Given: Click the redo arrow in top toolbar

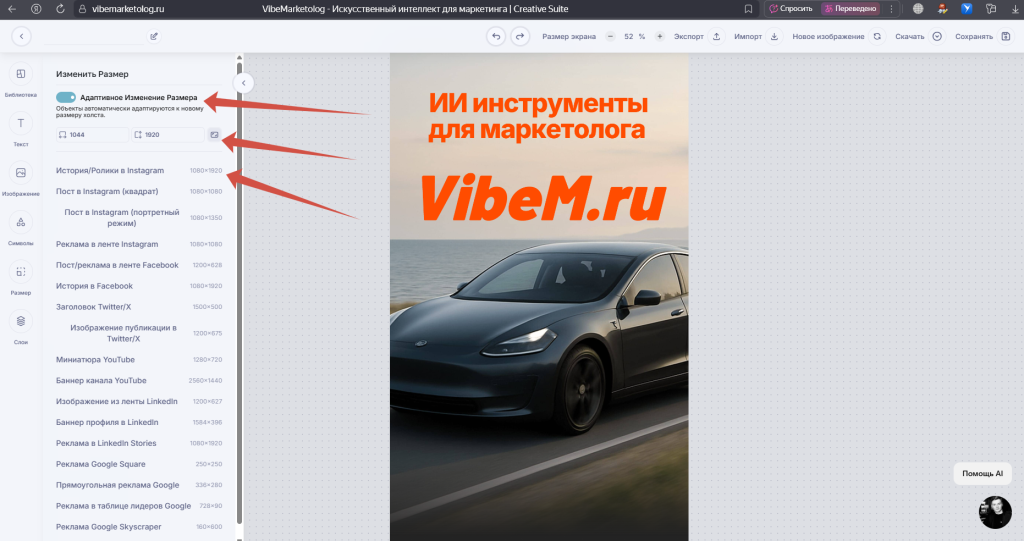Looking at the screenshot, I should [x=519, y=36].
